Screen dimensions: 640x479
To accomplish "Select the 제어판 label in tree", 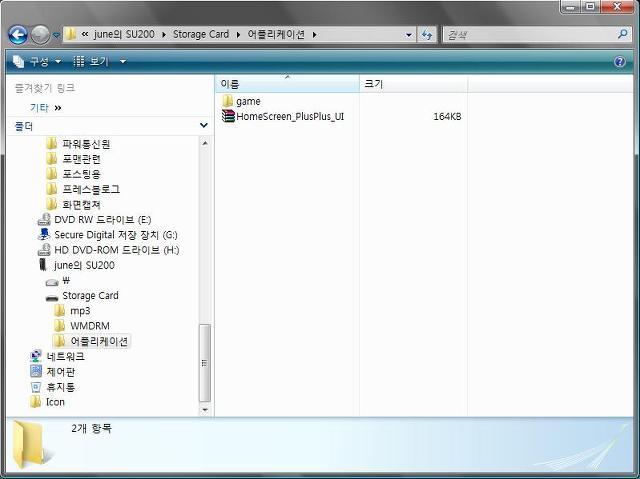I will pyautogui.click(x=60, y=372).
